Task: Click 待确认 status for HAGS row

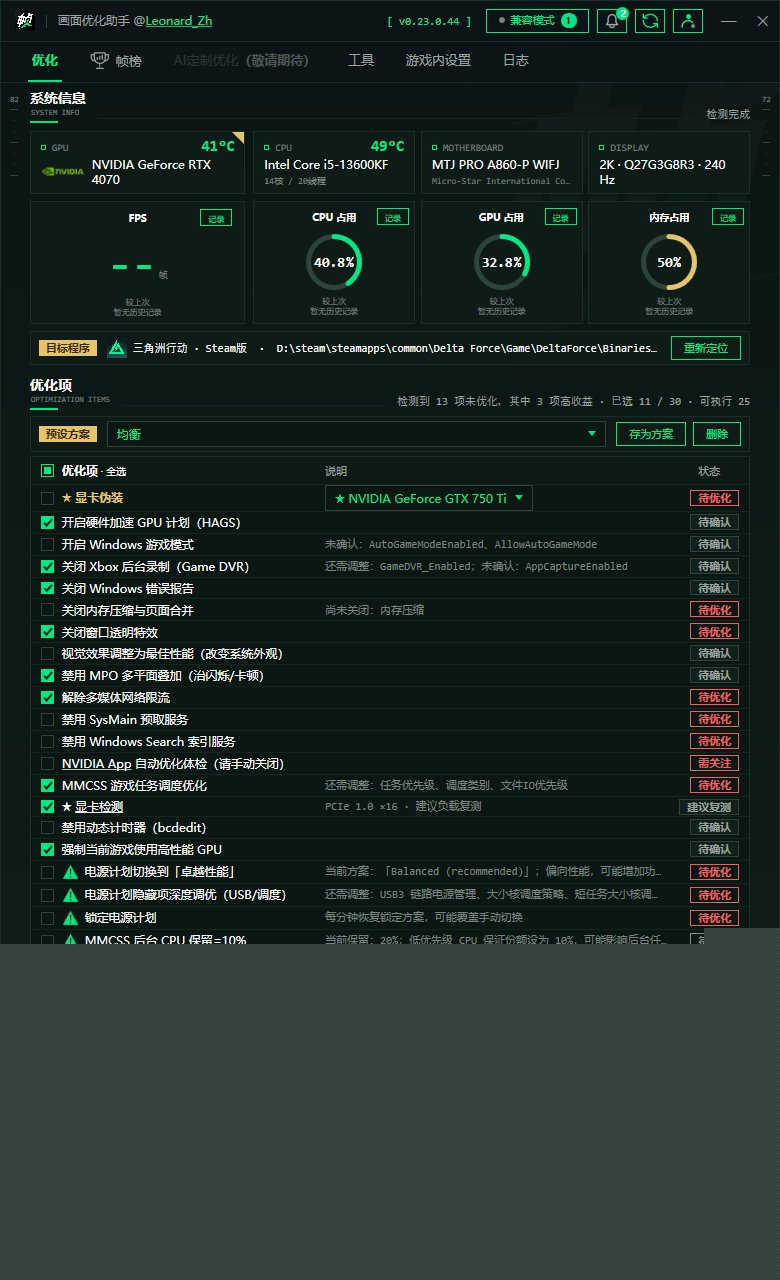Action: [715, 522]
